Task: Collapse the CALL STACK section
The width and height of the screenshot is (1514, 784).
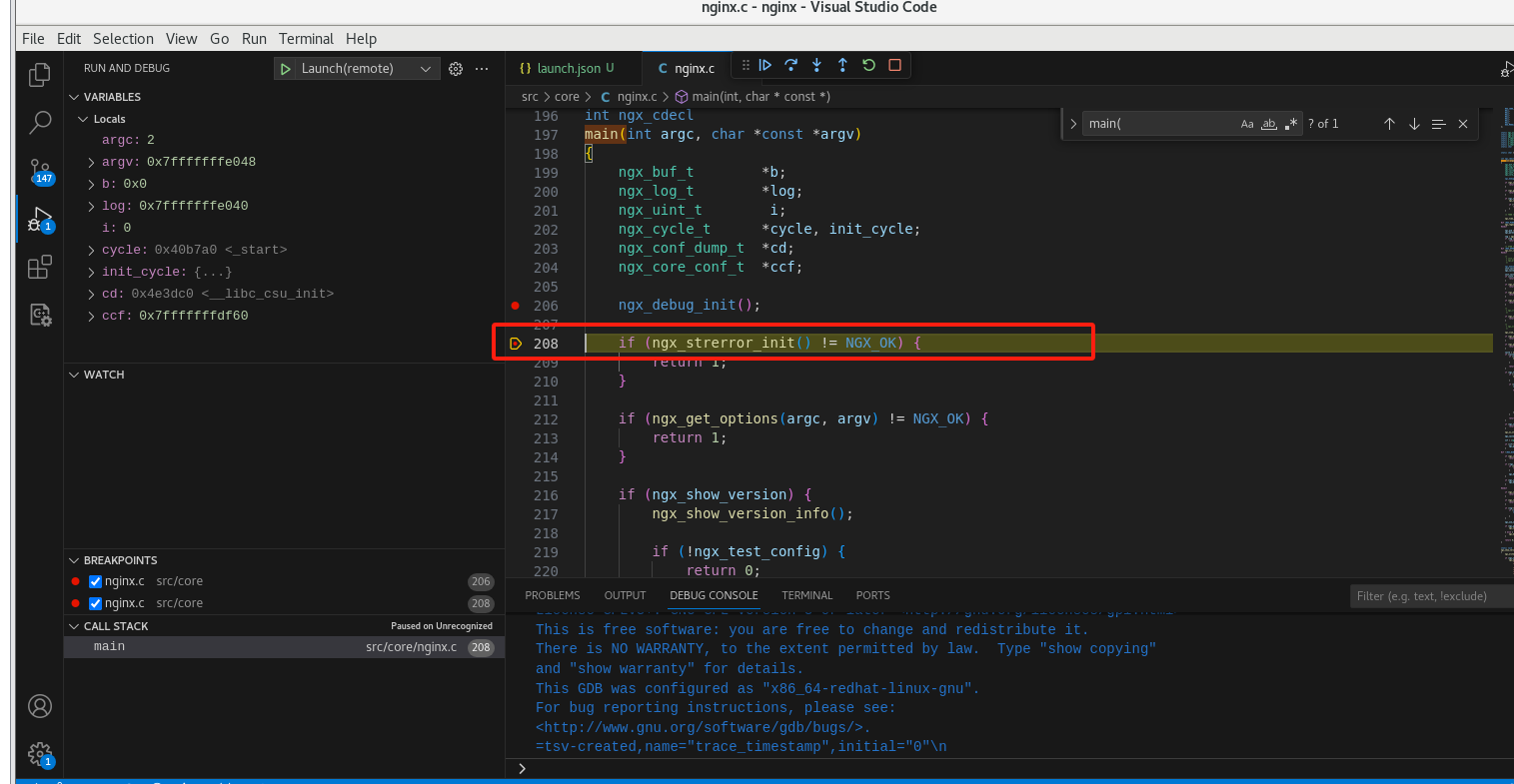Action: coord(74,626)
